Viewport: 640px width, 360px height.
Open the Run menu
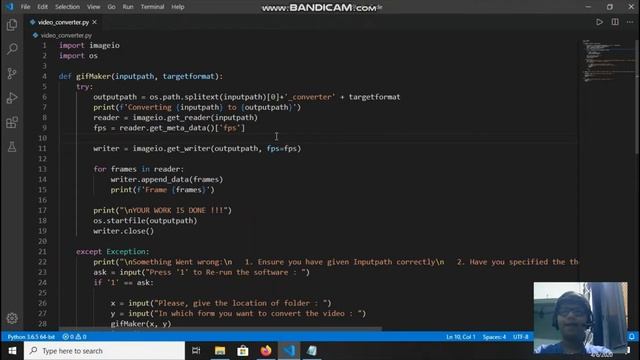(128, 7)
